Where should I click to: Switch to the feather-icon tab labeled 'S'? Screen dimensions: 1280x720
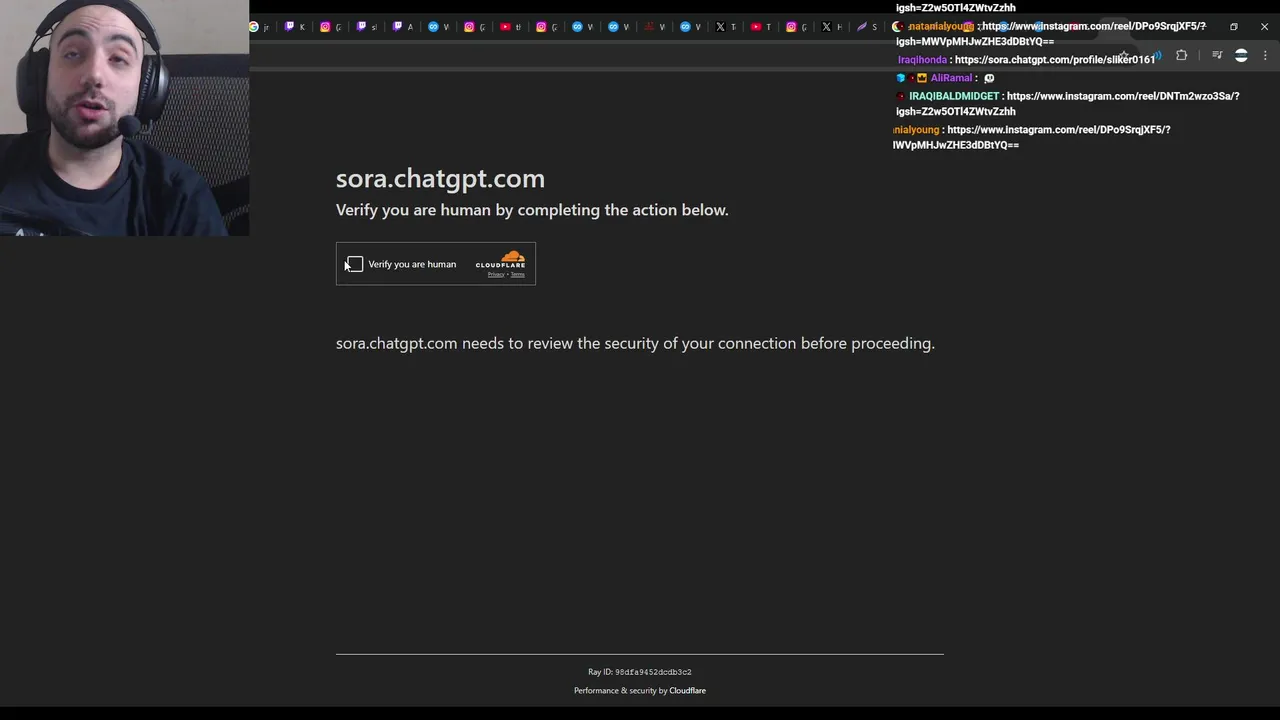tap(868, 27)
